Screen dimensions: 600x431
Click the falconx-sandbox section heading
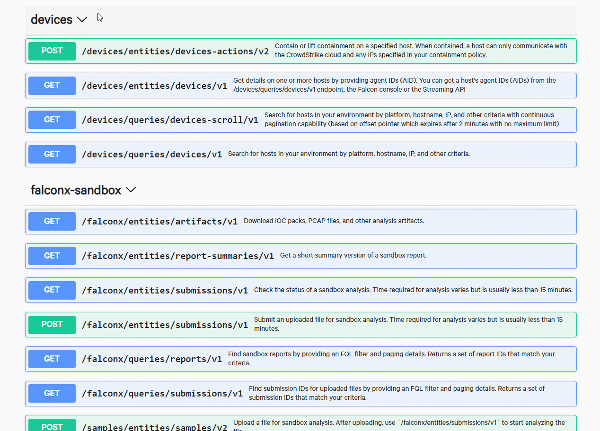(76, 190)
